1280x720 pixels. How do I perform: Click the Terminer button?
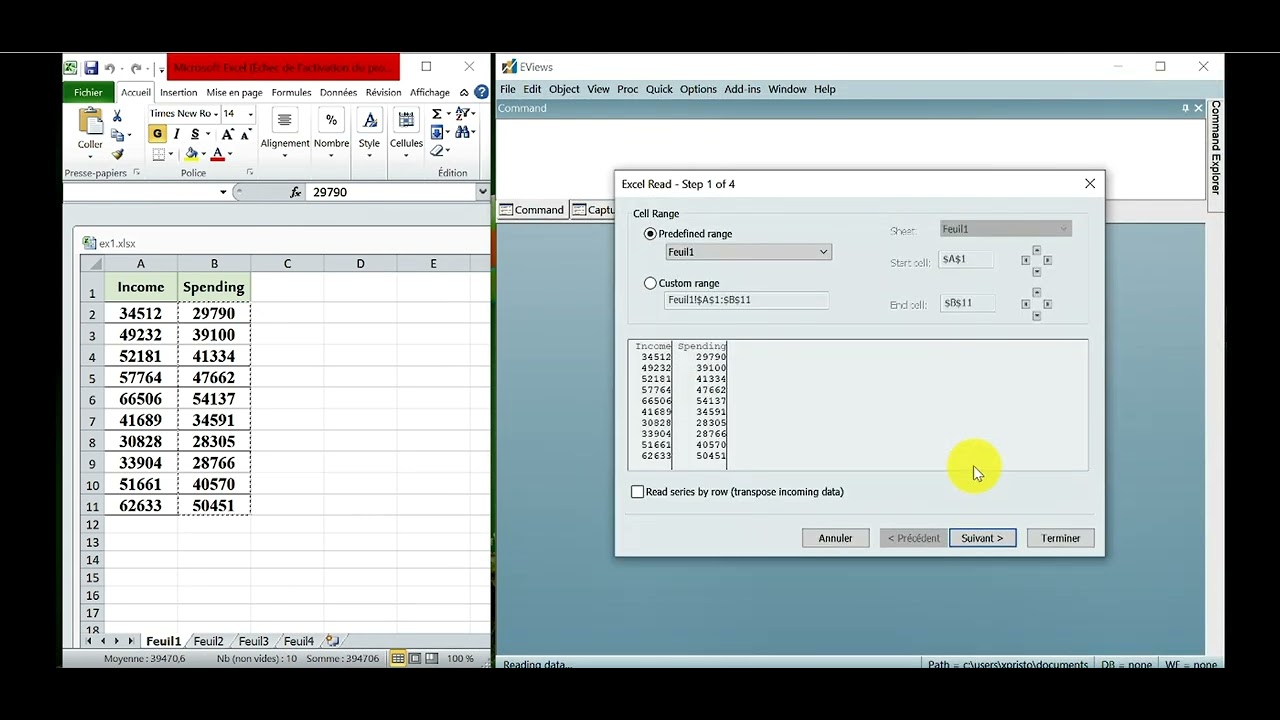pyautogui.click(x=1060, y=538)
